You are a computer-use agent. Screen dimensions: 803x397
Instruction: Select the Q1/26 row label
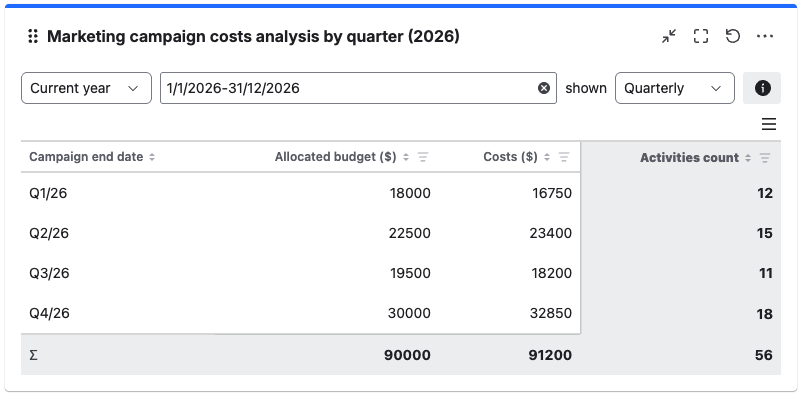click(48, 193)
